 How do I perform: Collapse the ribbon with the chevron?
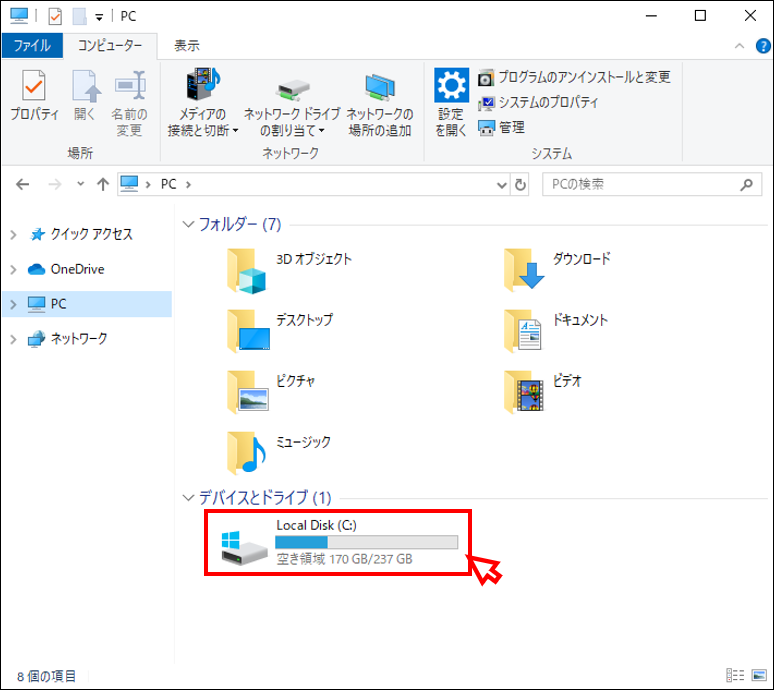pyautogui.click(x=739, y=46)
